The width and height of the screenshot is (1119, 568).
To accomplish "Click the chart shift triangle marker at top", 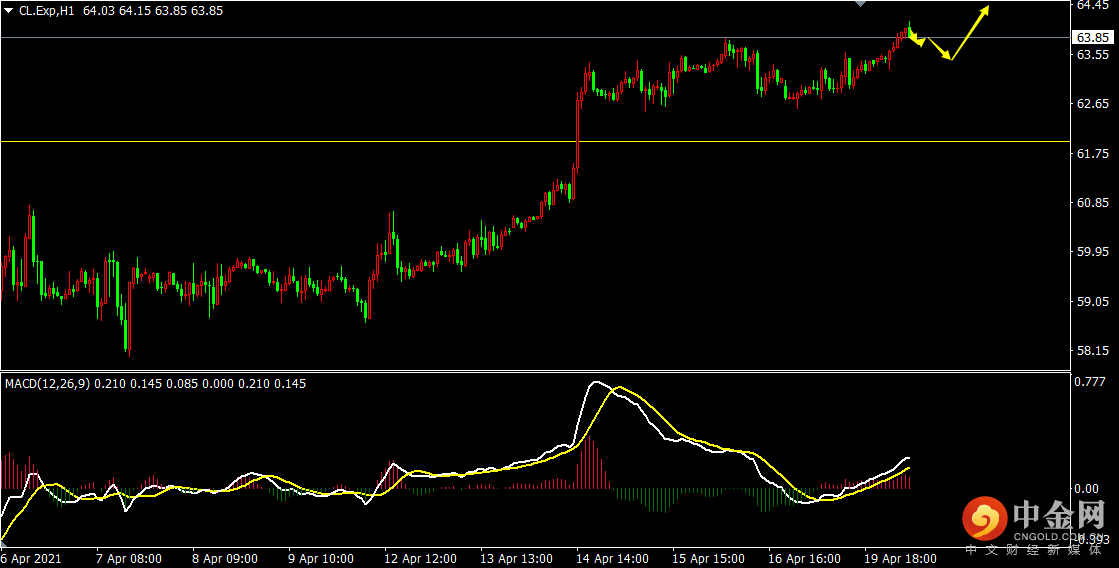I will point(861,4).
